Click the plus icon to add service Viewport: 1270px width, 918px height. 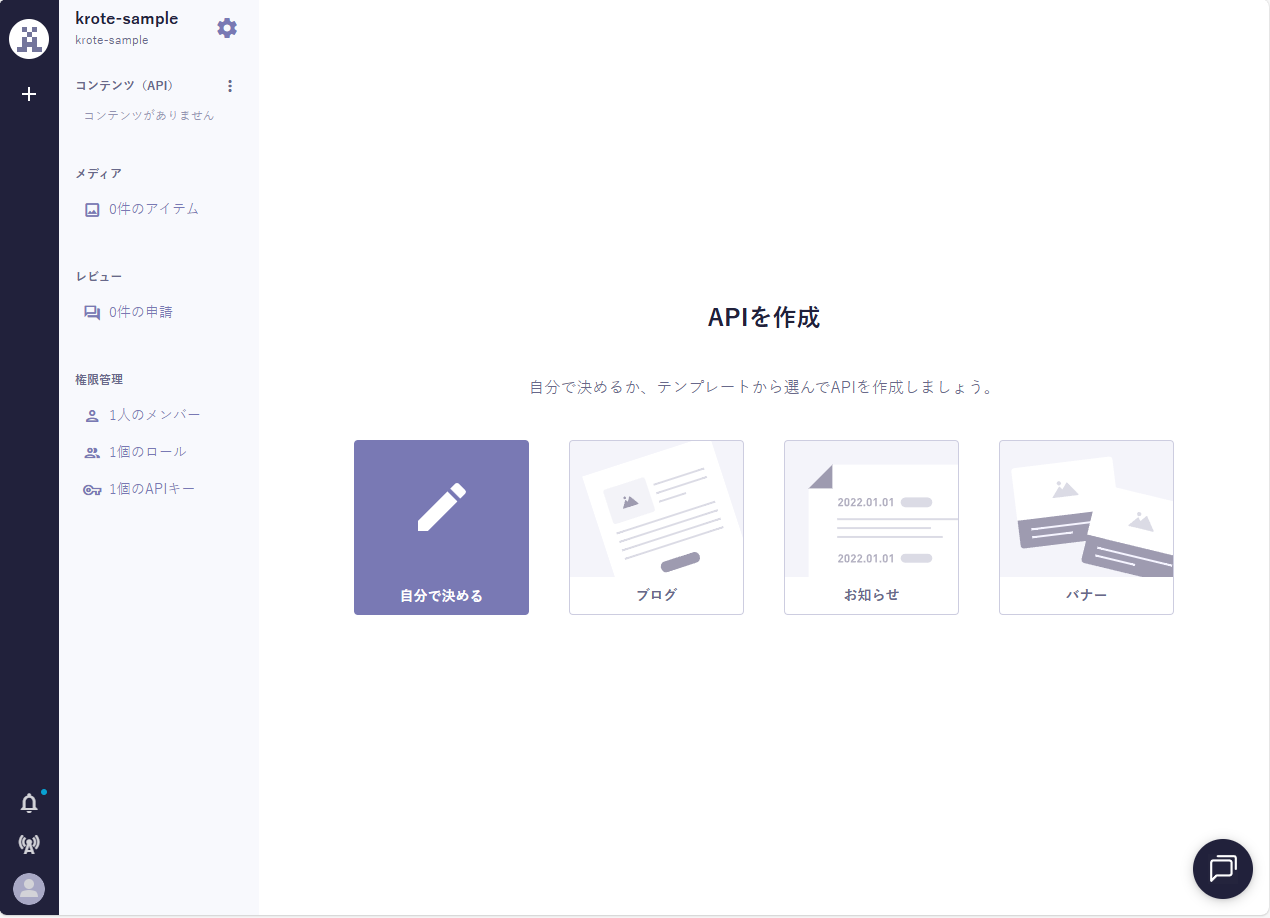29,94
